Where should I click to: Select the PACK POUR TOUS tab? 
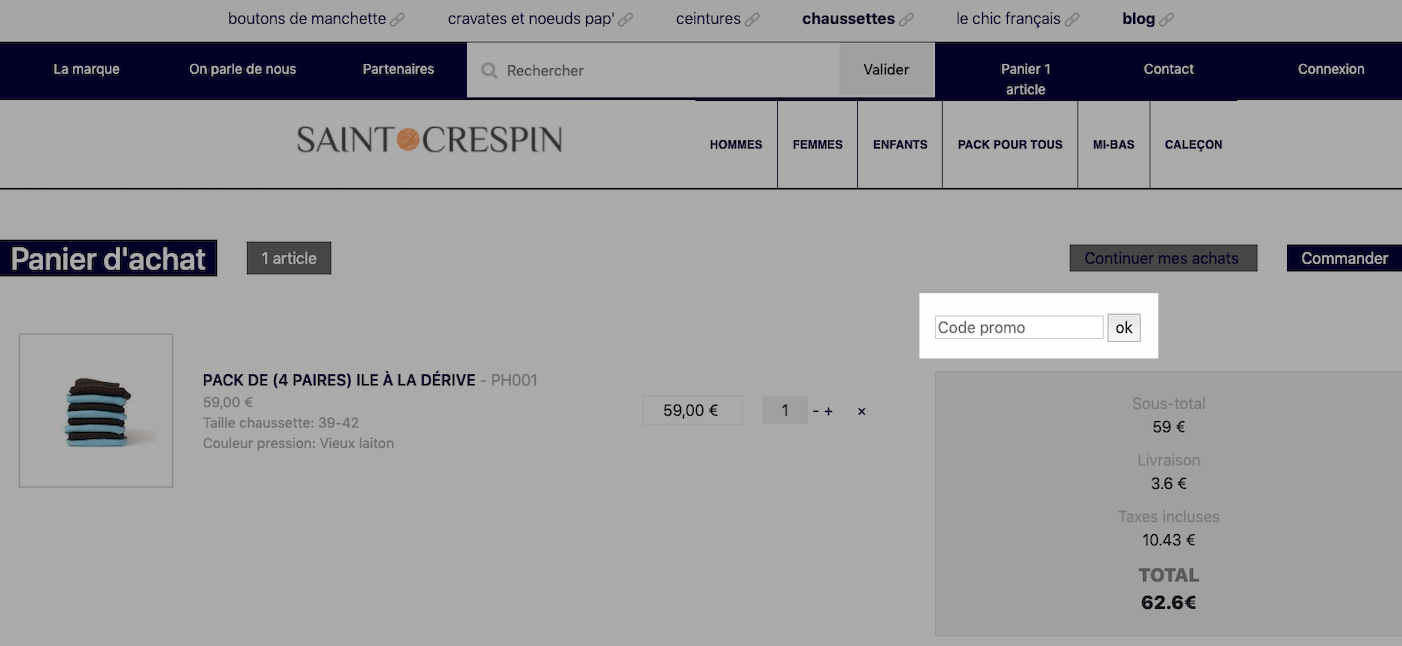[1010, 144]
